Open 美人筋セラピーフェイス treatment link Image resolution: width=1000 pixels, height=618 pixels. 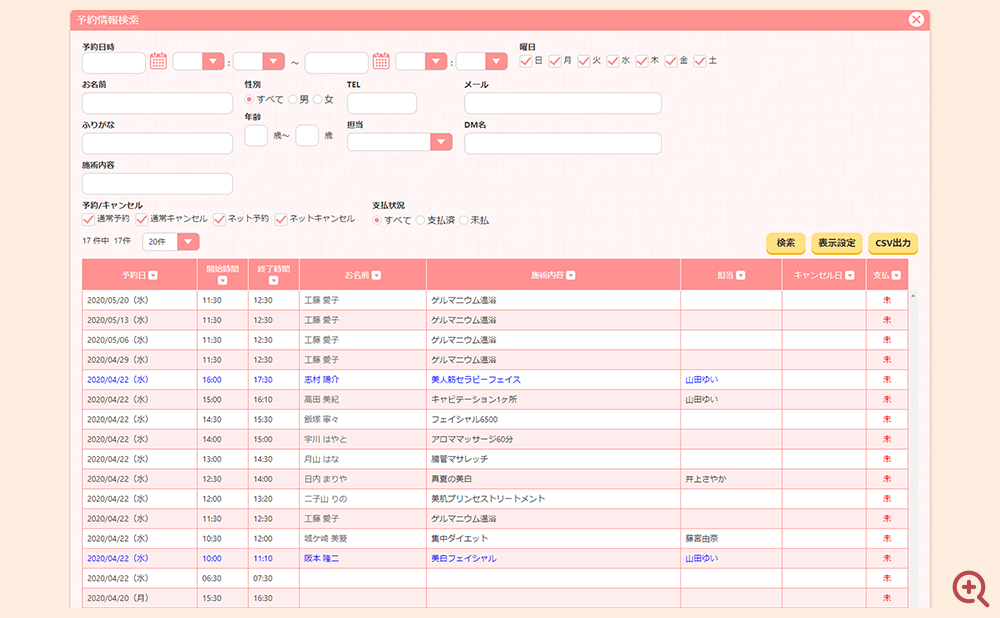point(476,380)
